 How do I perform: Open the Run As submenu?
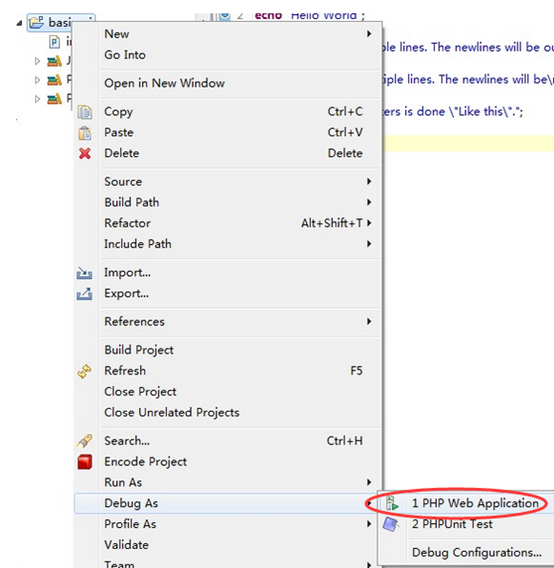(x=228, y=483)
